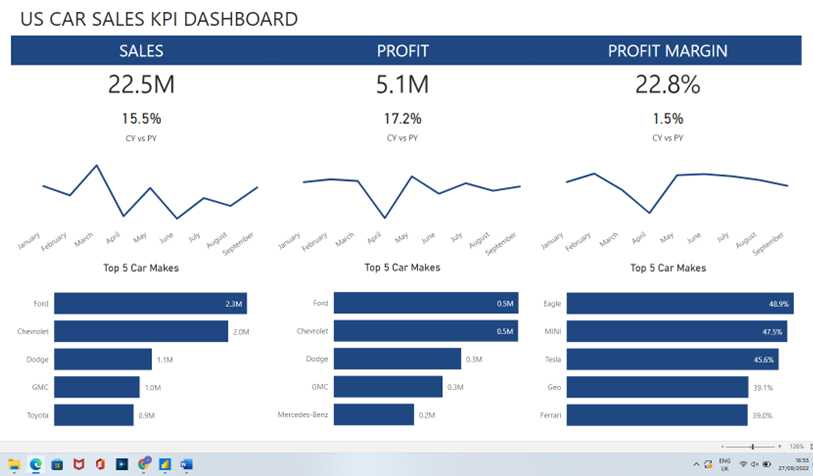The height and width of the screenshot is (476, 813).
Task: Open the yellow Power BI taskbar icon
Action: tap(165, 464)
